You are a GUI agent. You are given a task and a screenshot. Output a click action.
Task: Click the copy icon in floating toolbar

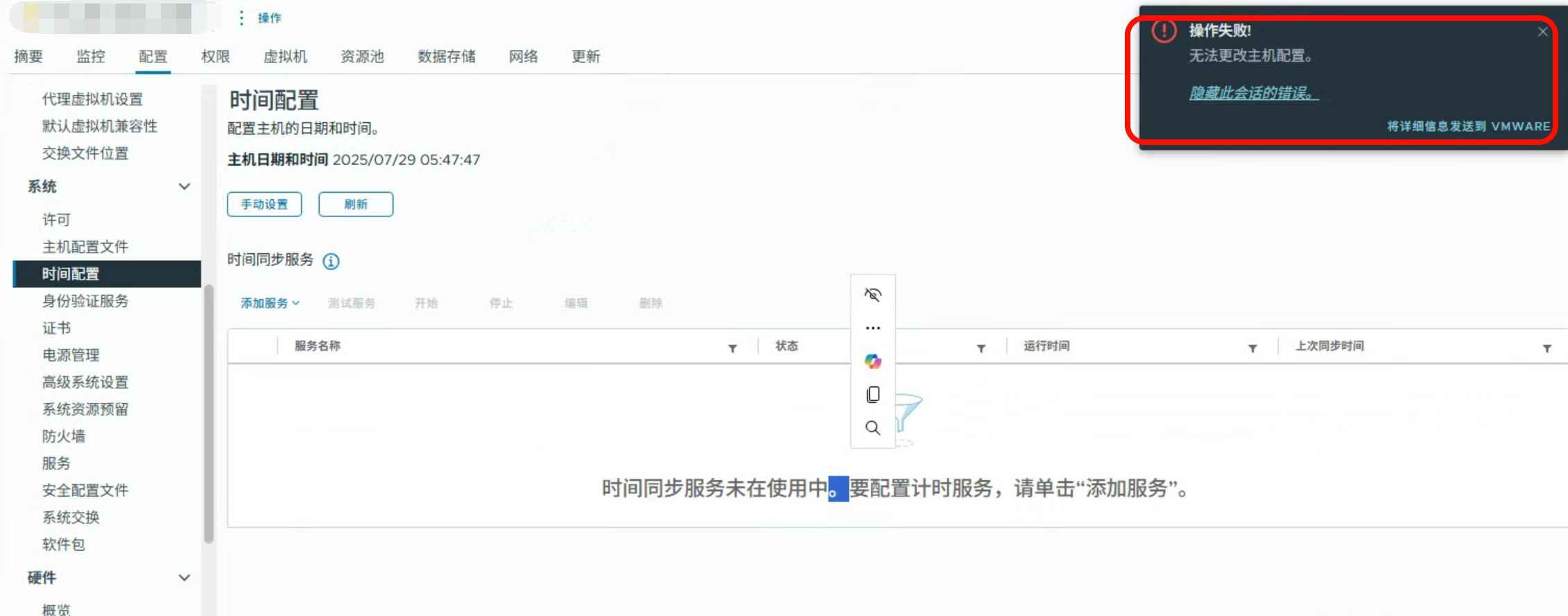click(873, 395)
